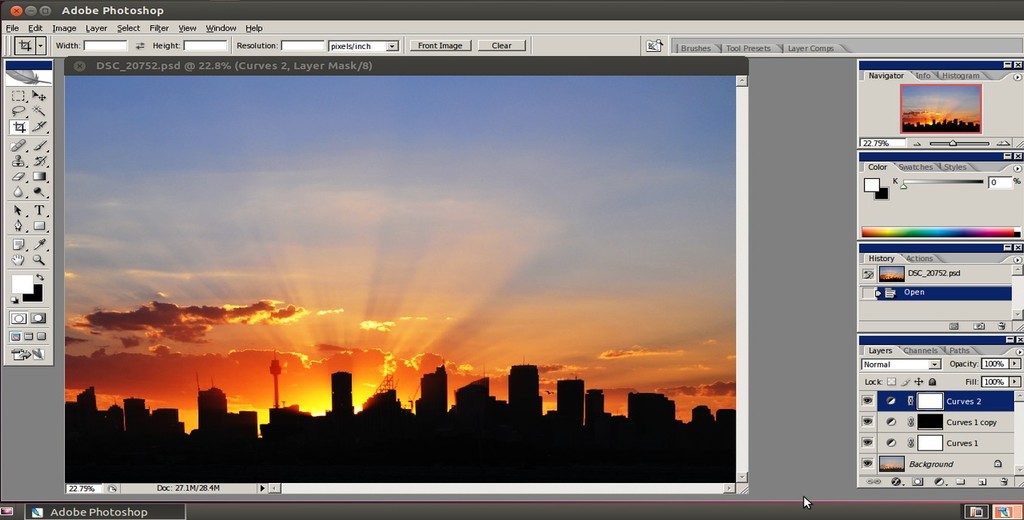Image resolution: width=1024 pixels, height=520 pixels.
Task: Select the Lasso tool
Action: coord(19,110)
